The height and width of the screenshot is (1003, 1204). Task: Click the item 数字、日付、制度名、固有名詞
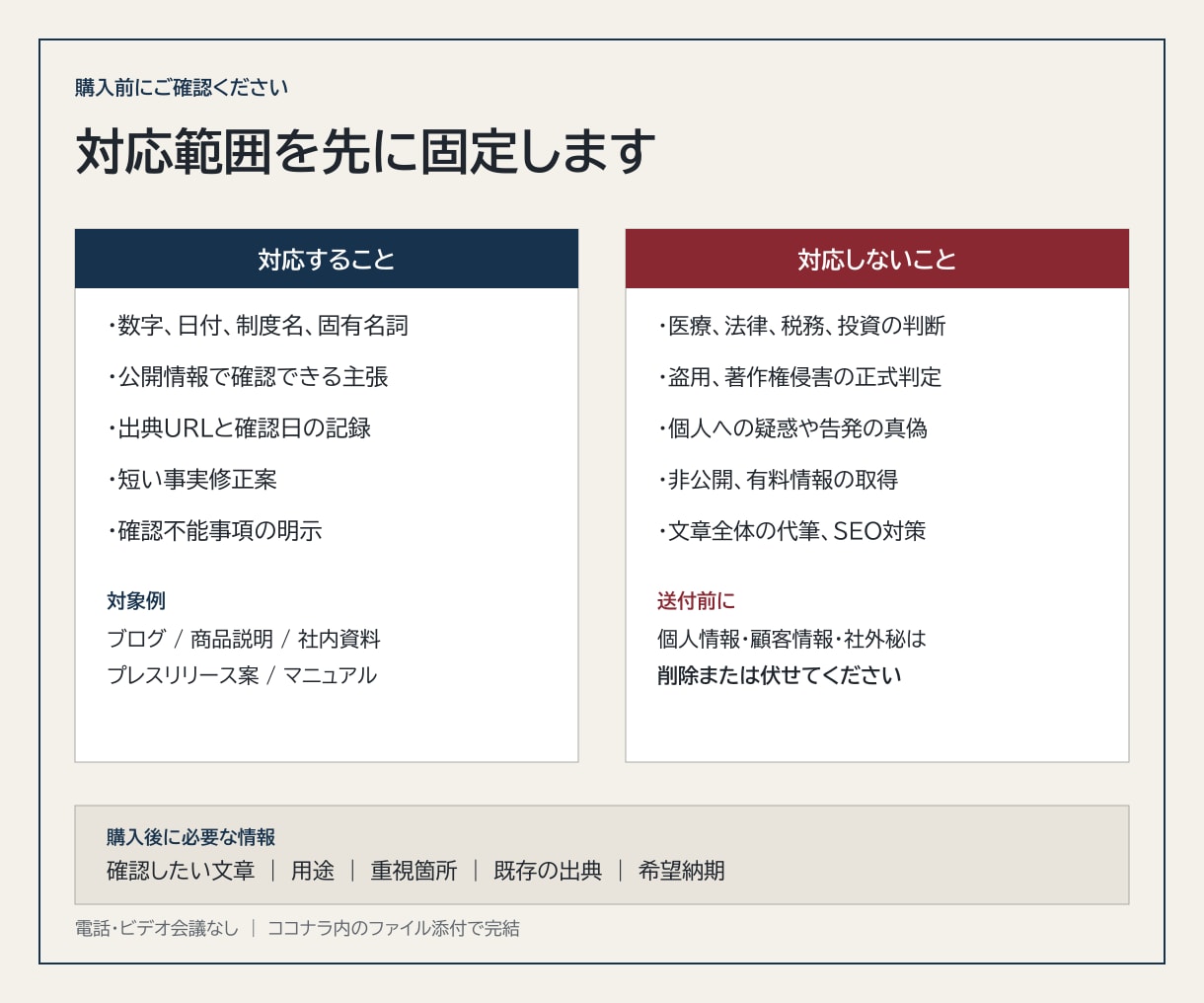[258, 326]
